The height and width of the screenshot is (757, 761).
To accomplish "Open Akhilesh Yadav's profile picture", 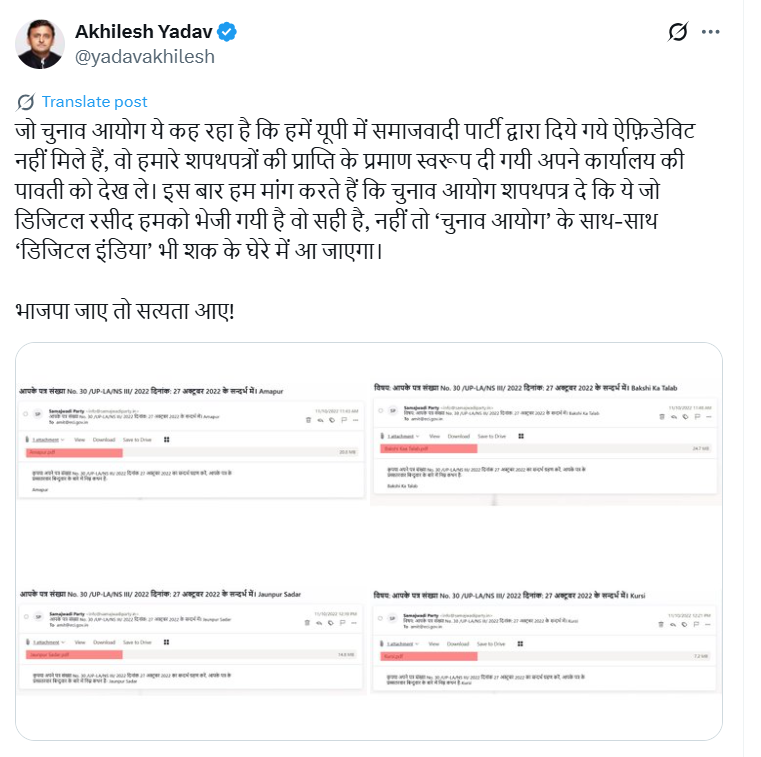I will [40, 44].
